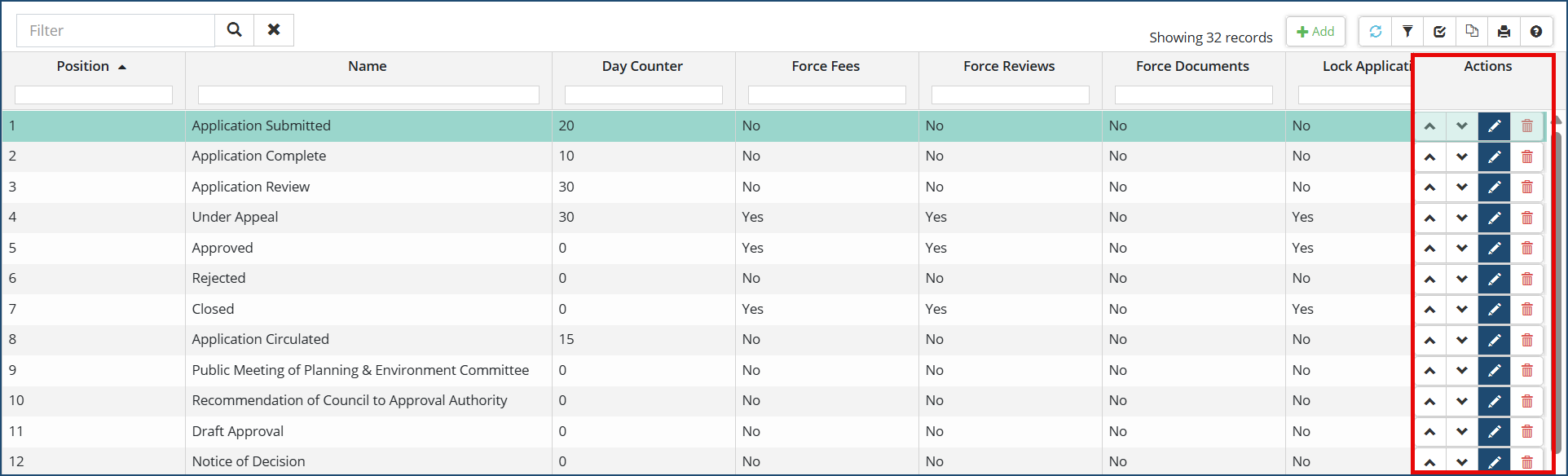1568x476 pixels.
Task: Click the Force Fees column header
Action: point(826,67)
